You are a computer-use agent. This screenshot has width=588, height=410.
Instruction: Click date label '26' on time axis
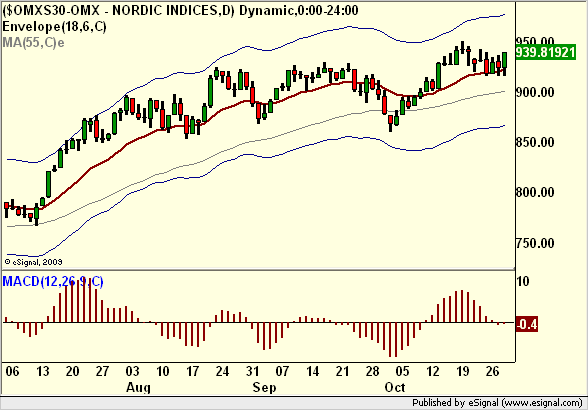pos(492,371)
